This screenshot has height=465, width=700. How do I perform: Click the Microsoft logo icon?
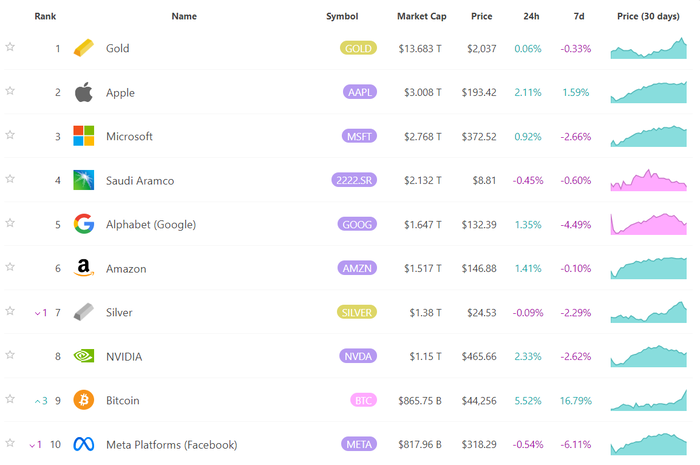(83, 136)
